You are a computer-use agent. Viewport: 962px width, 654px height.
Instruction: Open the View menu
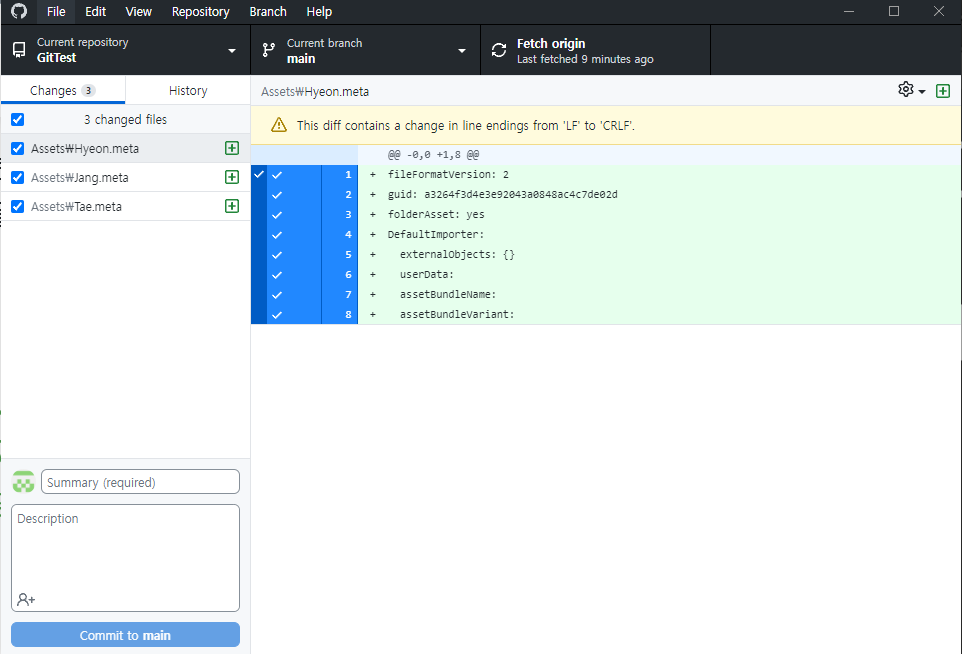pyautogui.click(x=139, y=12)
